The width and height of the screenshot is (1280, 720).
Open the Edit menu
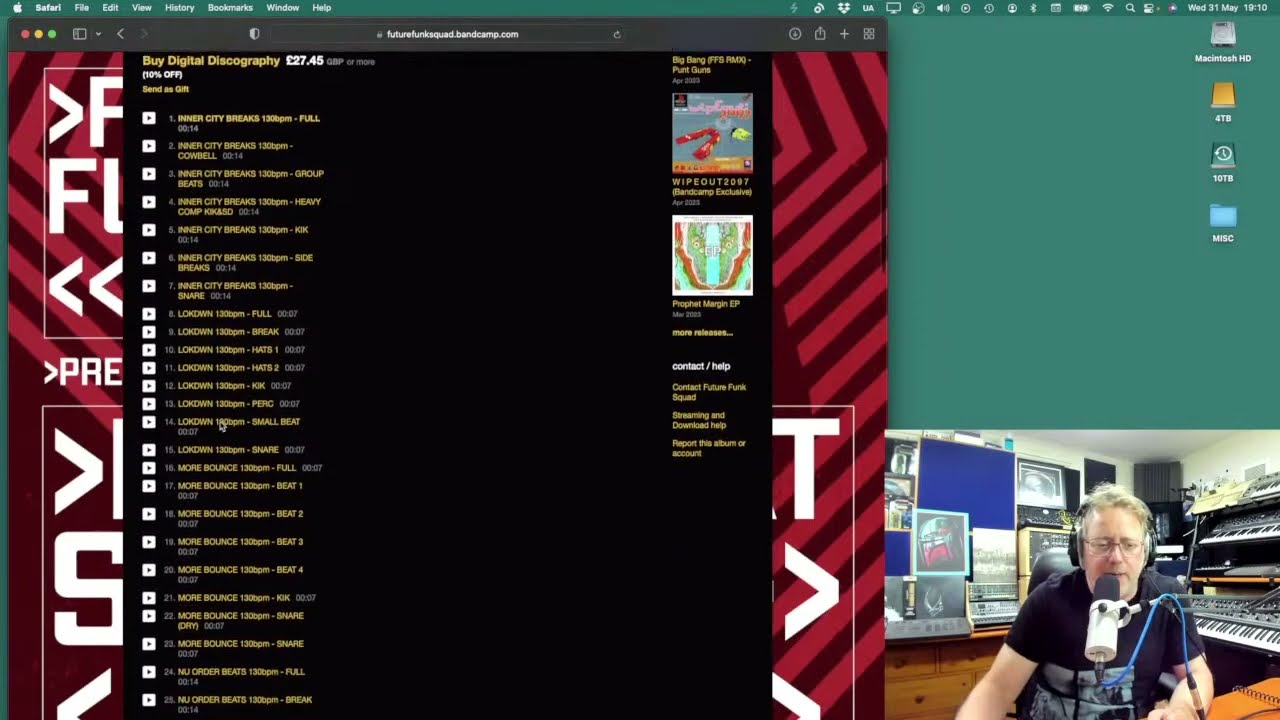[110, 8]
